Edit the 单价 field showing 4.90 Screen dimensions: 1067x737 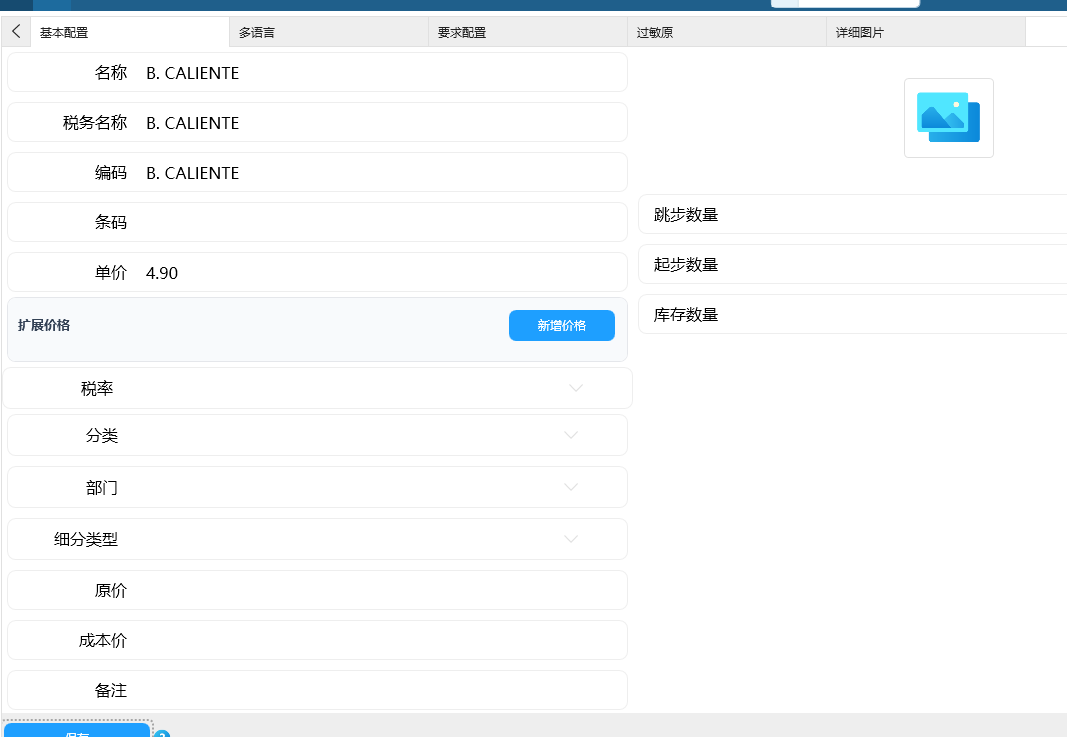[317, 272]
